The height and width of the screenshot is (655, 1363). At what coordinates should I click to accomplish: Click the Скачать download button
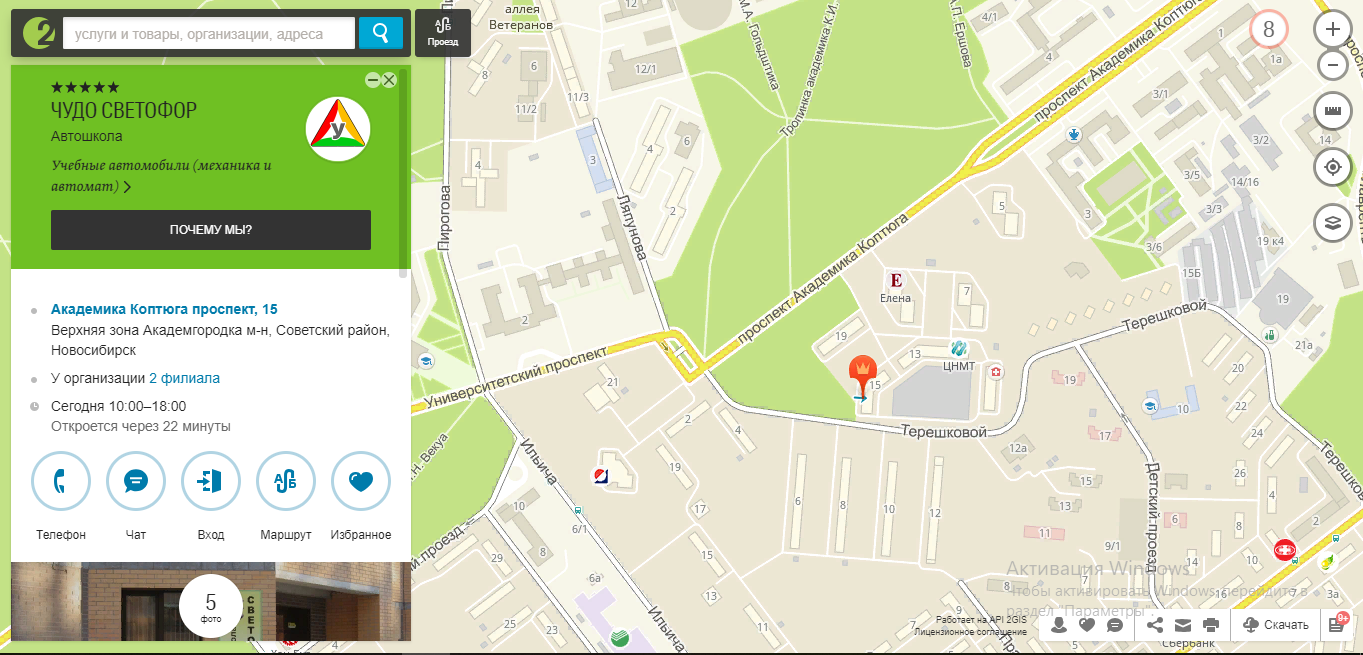click(1276, 625)
